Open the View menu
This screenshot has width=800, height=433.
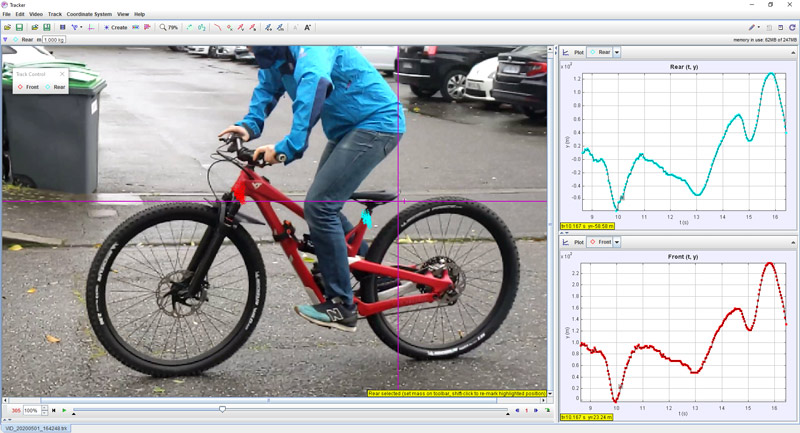pos(123,14)
